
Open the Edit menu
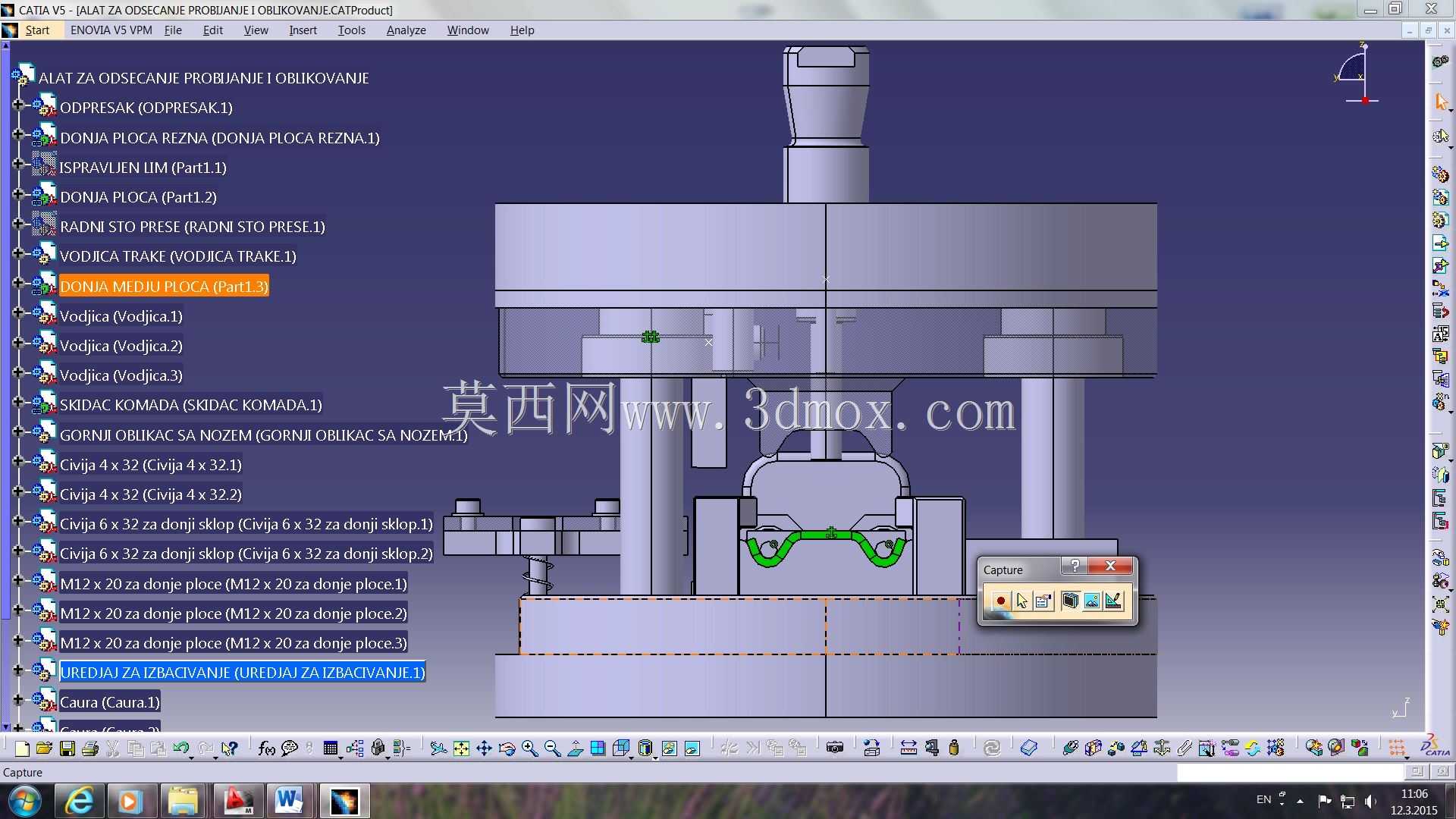pyautogui.click(x=212, y=30)
